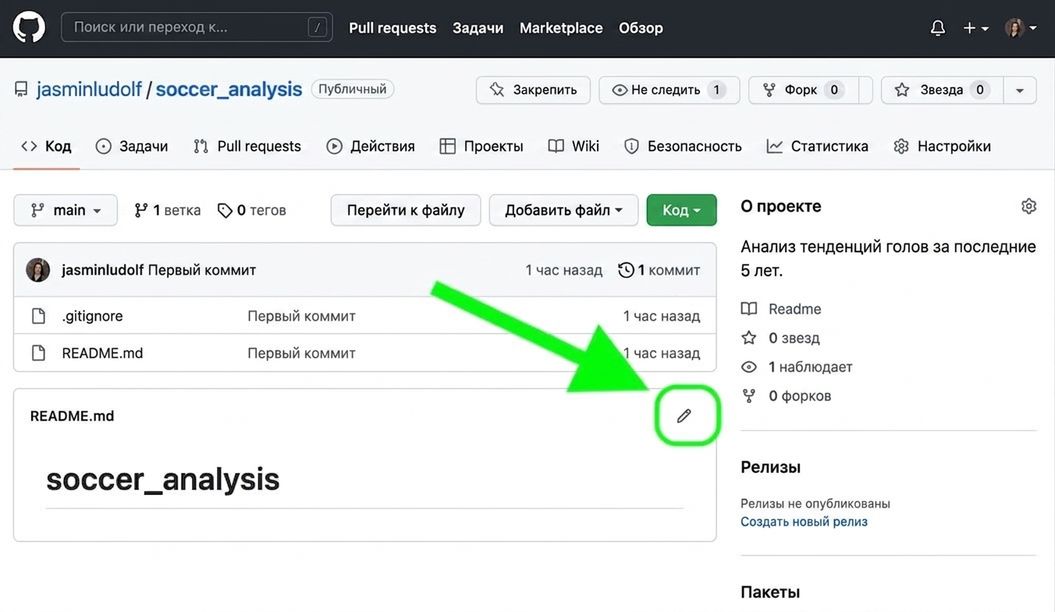This screenshot has width=1055, height=612.
Task: Open the user avatar menu
Action: point(1020,28)
